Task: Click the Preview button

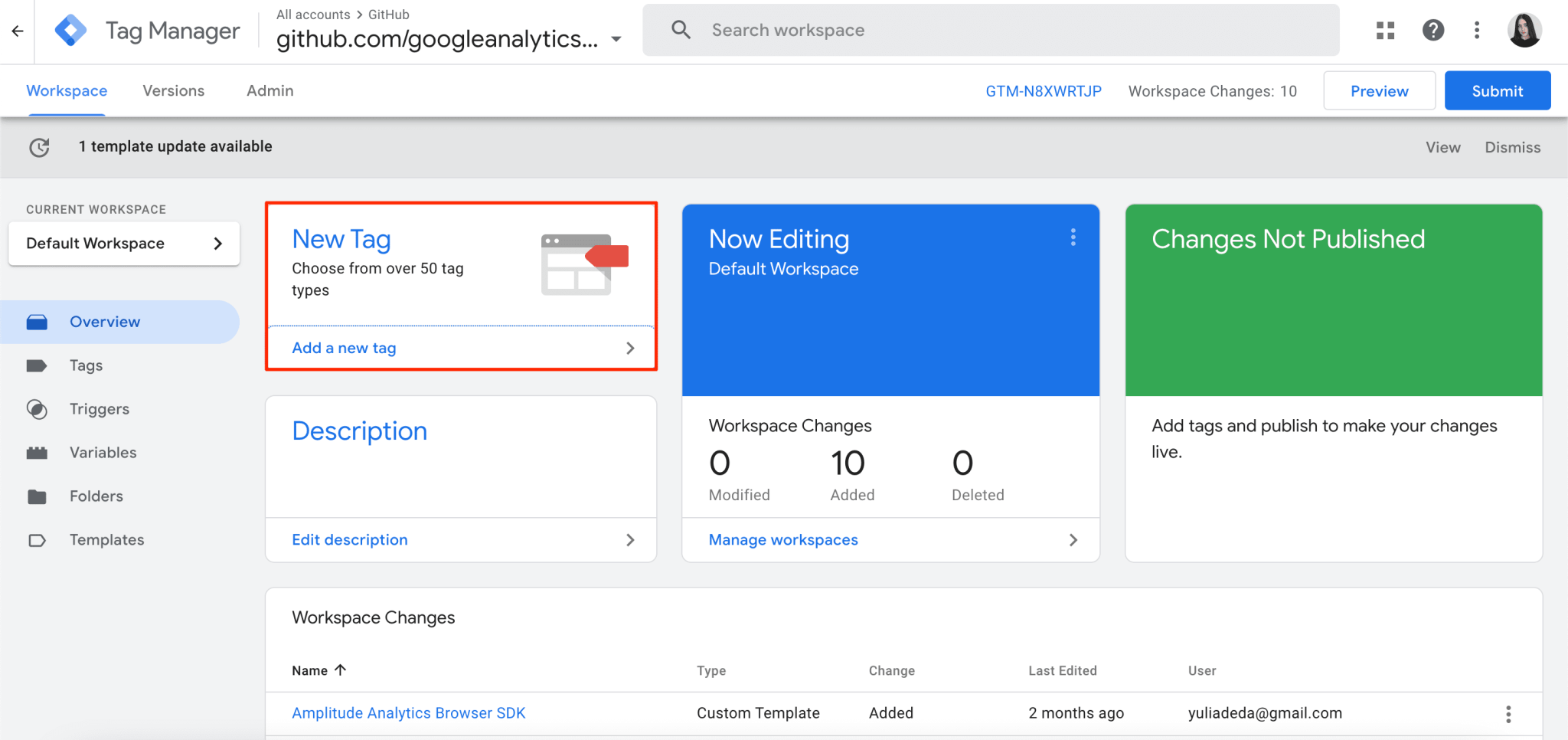Action: [1379, 91]
